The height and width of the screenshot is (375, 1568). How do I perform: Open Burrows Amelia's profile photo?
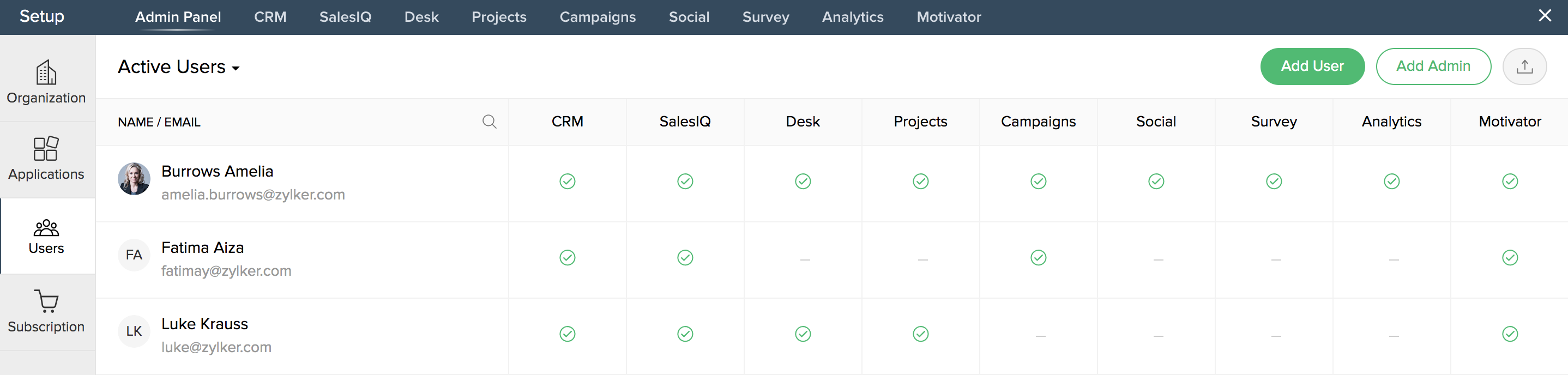pyautogui.click(x=134, y=179)
